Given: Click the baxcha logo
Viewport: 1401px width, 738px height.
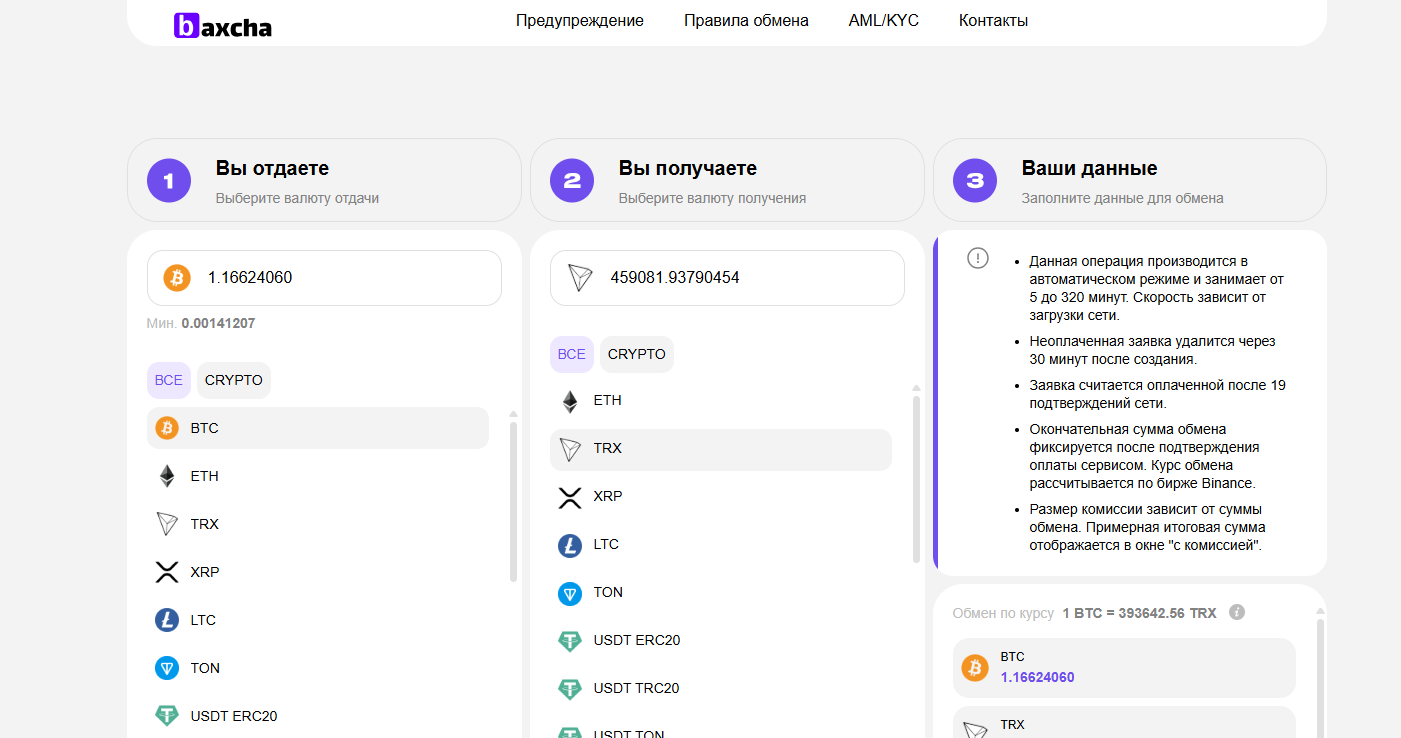Looking at the screenshot, I should click(x=223, y=25).
